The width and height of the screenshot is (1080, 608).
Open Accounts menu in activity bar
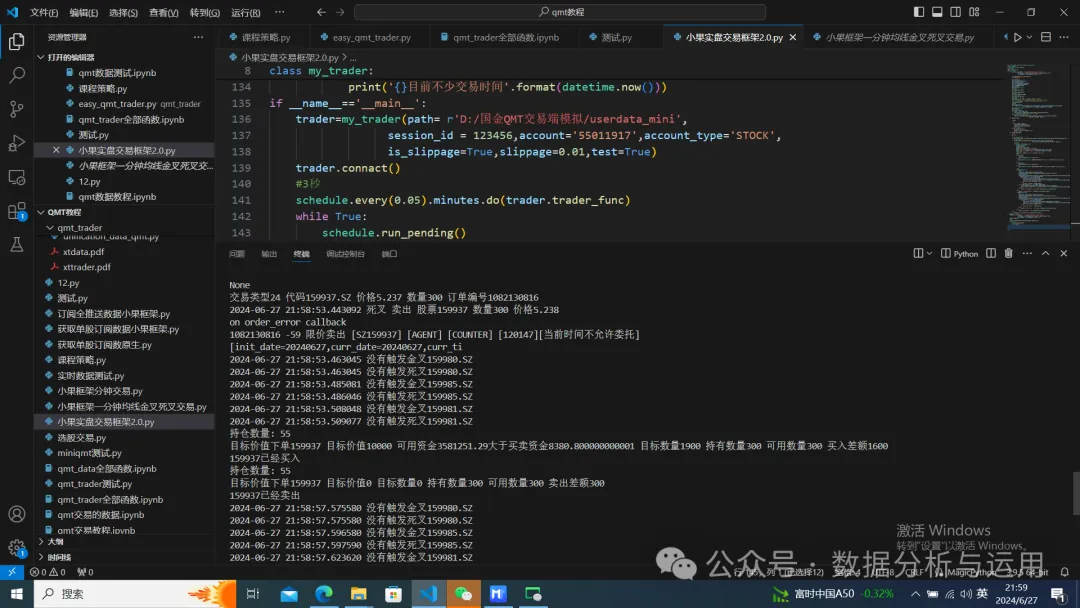[17, 514]
